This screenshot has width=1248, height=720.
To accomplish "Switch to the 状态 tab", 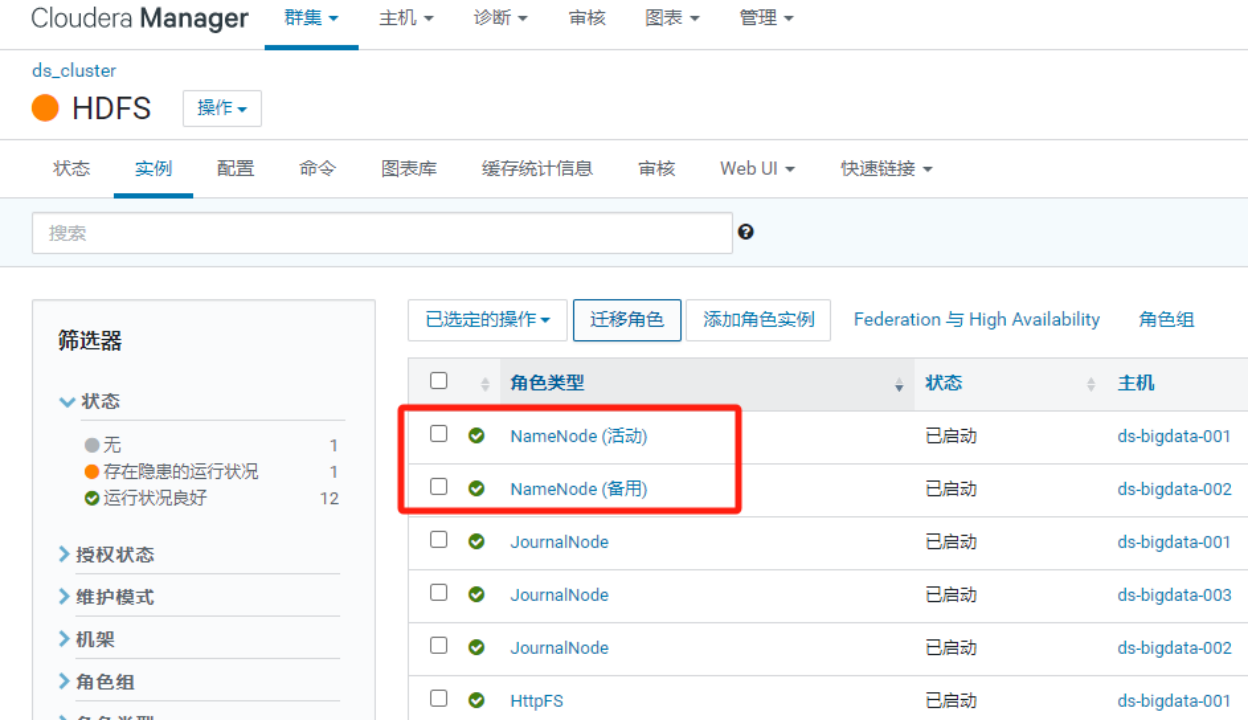I will point(71,169).
